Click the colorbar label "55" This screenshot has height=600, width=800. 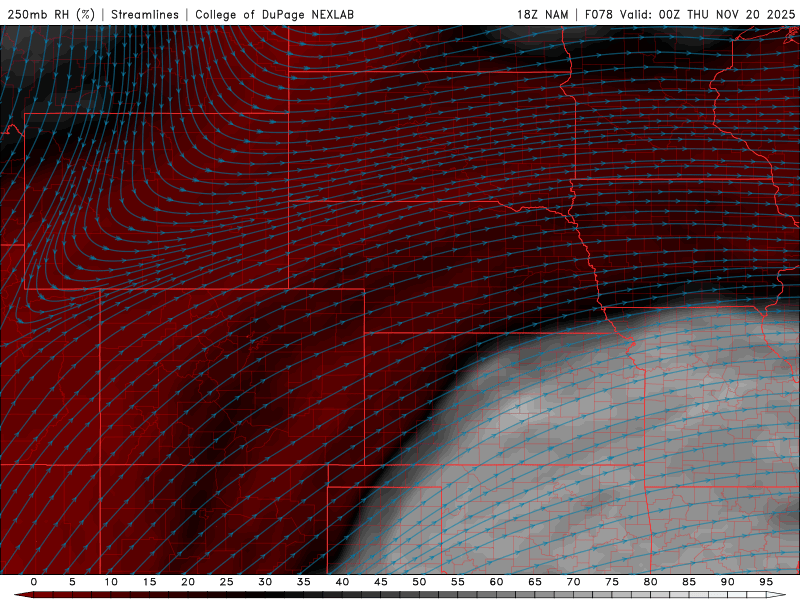(x=458, y=582)
